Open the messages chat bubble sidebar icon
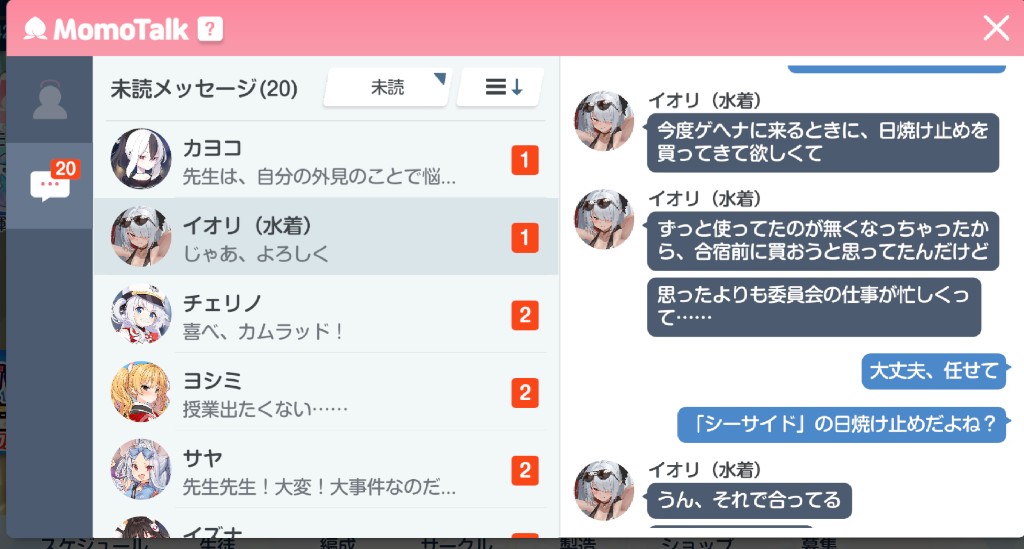 [50, 186]
